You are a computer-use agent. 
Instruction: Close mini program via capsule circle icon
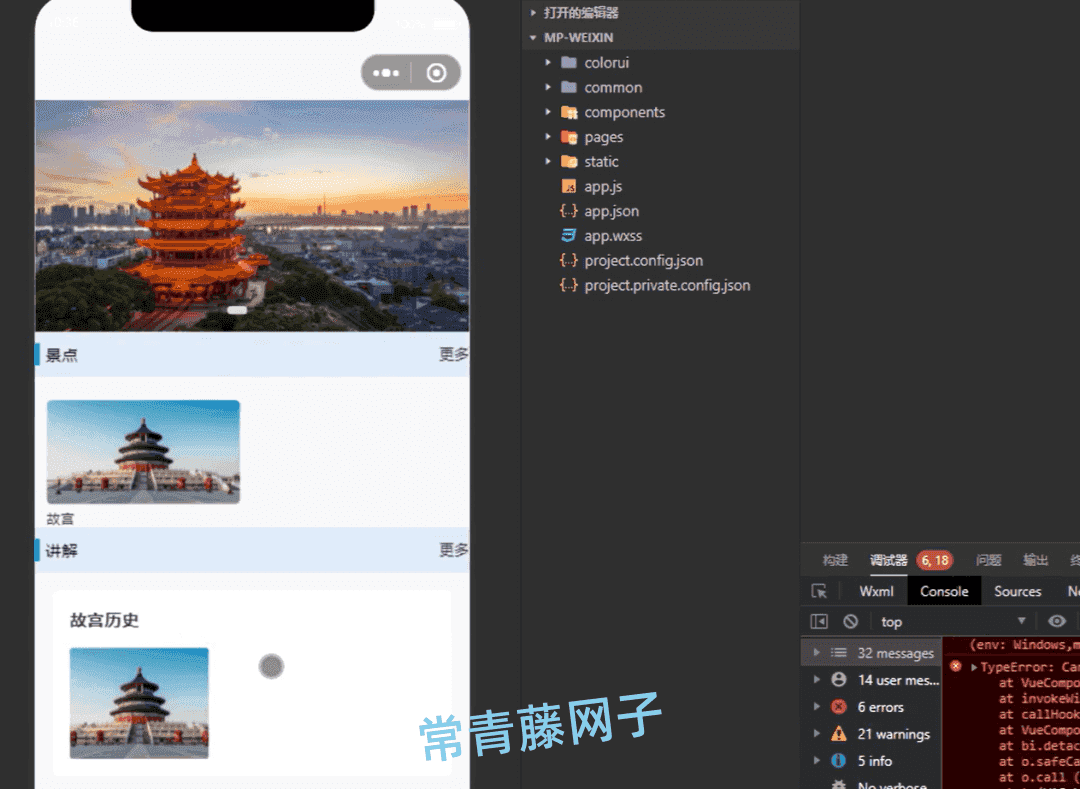[436, 72]
